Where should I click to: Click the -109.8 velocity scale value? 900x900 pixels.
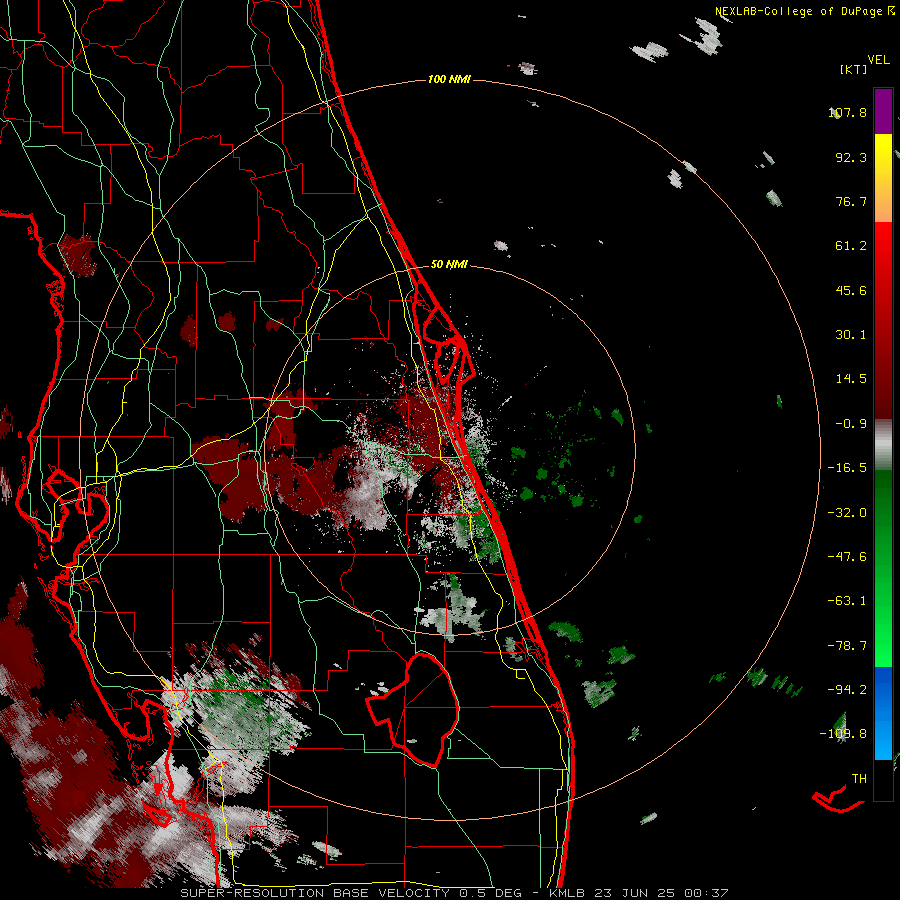[x=843, y=734]
